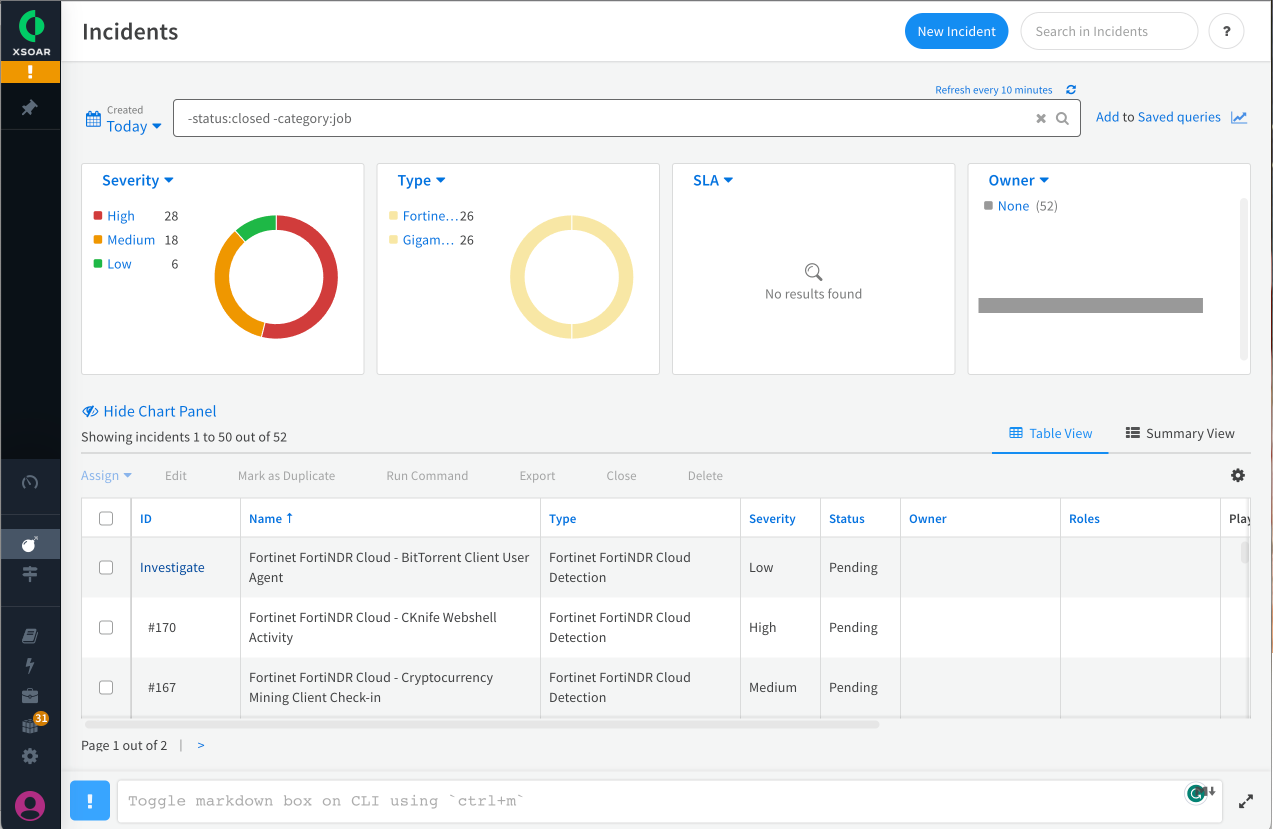Open the dashboard gauge icon in sidebar
This screenshot has width=1273, height=829.
[x=30, y=482]
